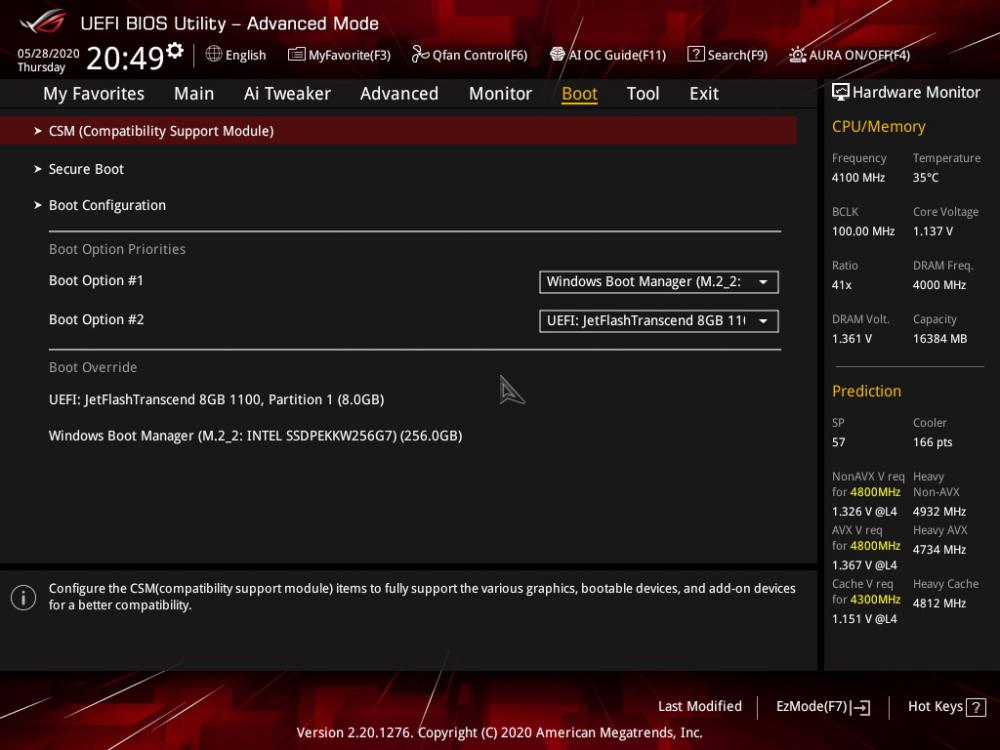1000x750 pixels.
Task: Open the Tool tab
Action: click(x=643, y=94)
